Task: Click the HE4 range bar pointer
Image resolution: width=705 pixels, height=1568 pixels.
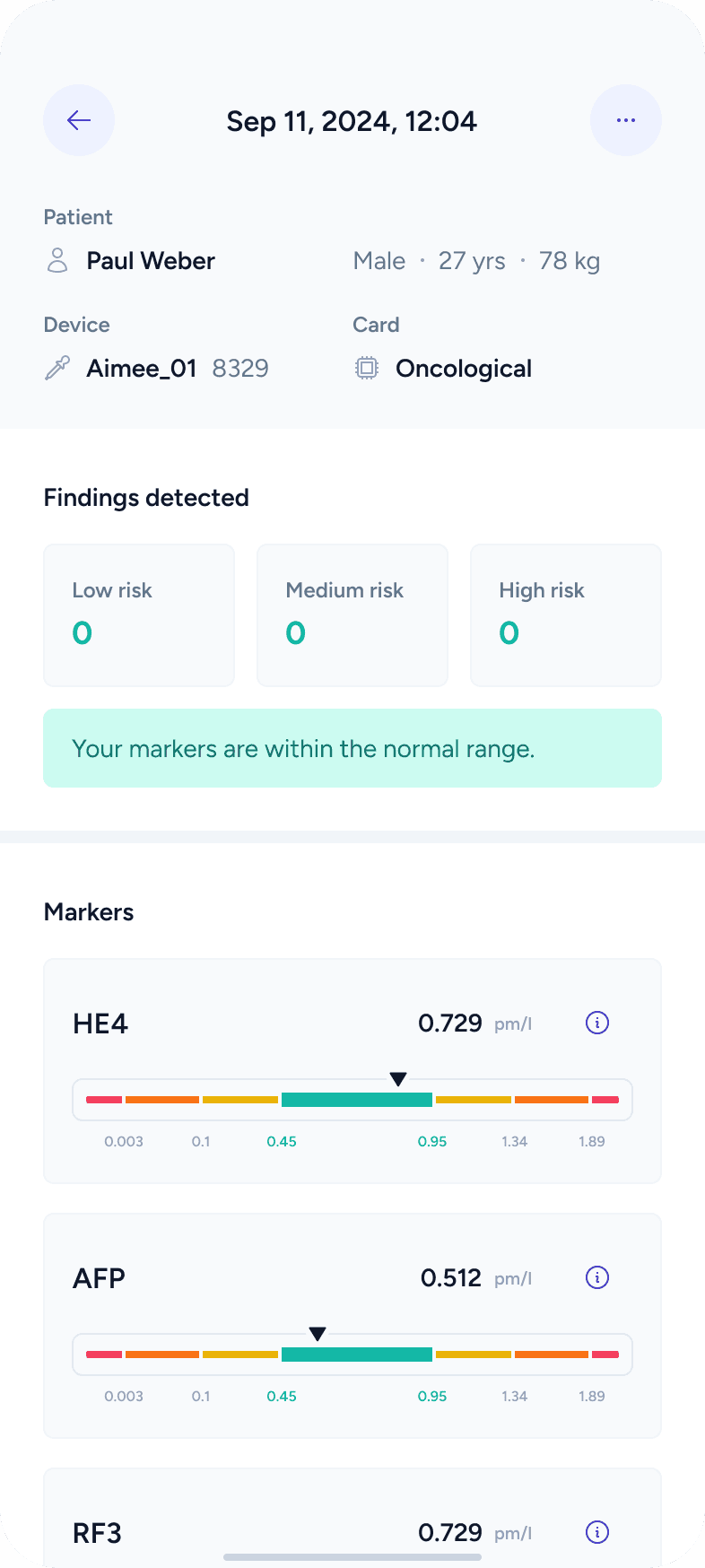Action: pyautogui.click(x=398, y=1079)
